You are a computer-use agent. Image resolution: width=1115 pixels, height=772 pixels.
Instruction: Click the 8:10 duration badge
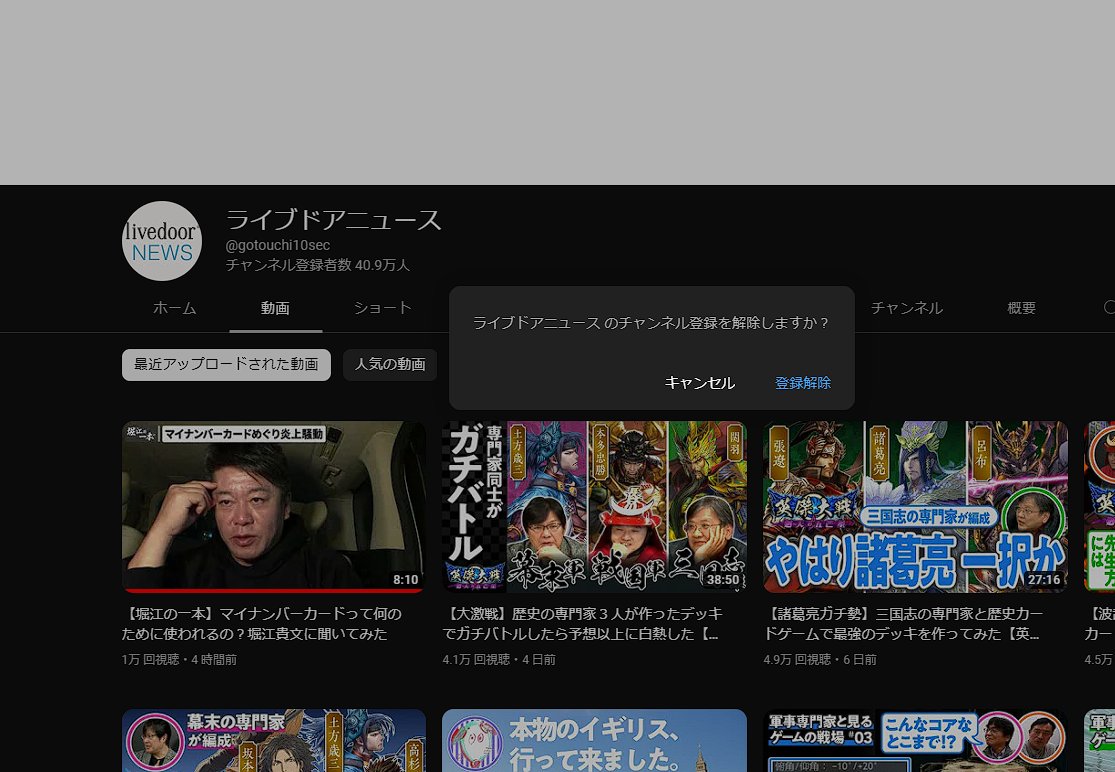click(x=405, y=579)
